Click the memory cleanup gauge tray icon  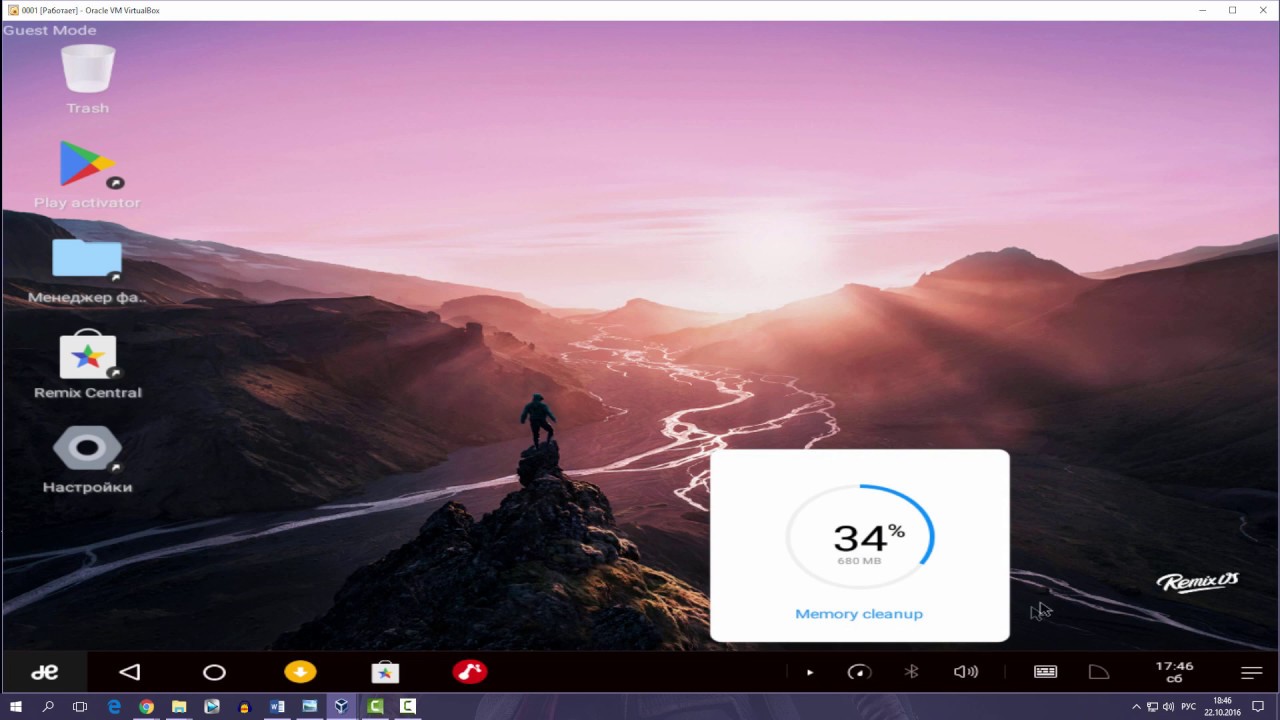coord(859,672)
